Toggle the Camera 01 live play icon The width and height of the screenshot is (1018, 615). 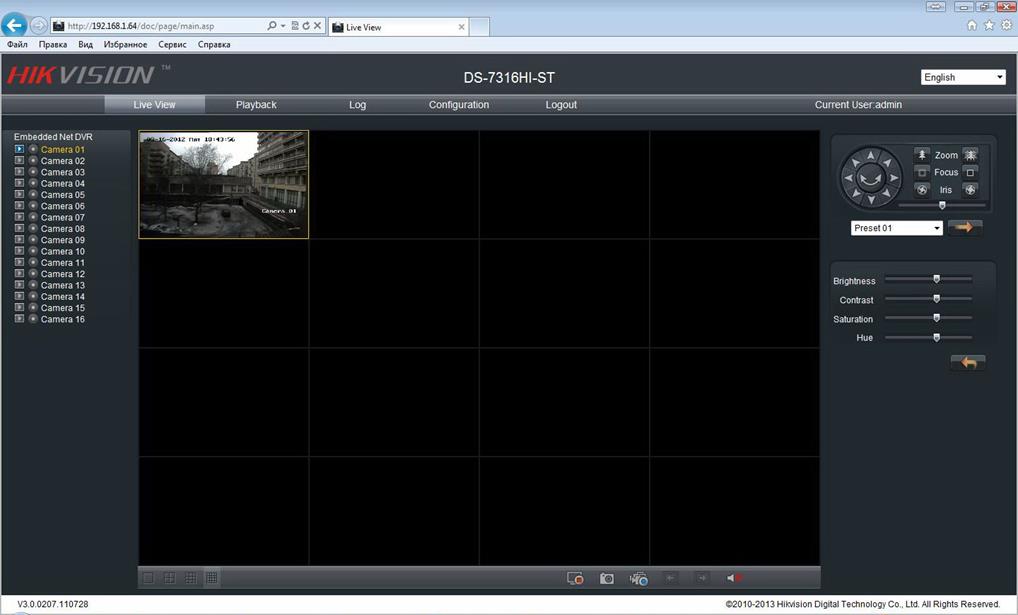pyautogui.click(x=19, y=149)
